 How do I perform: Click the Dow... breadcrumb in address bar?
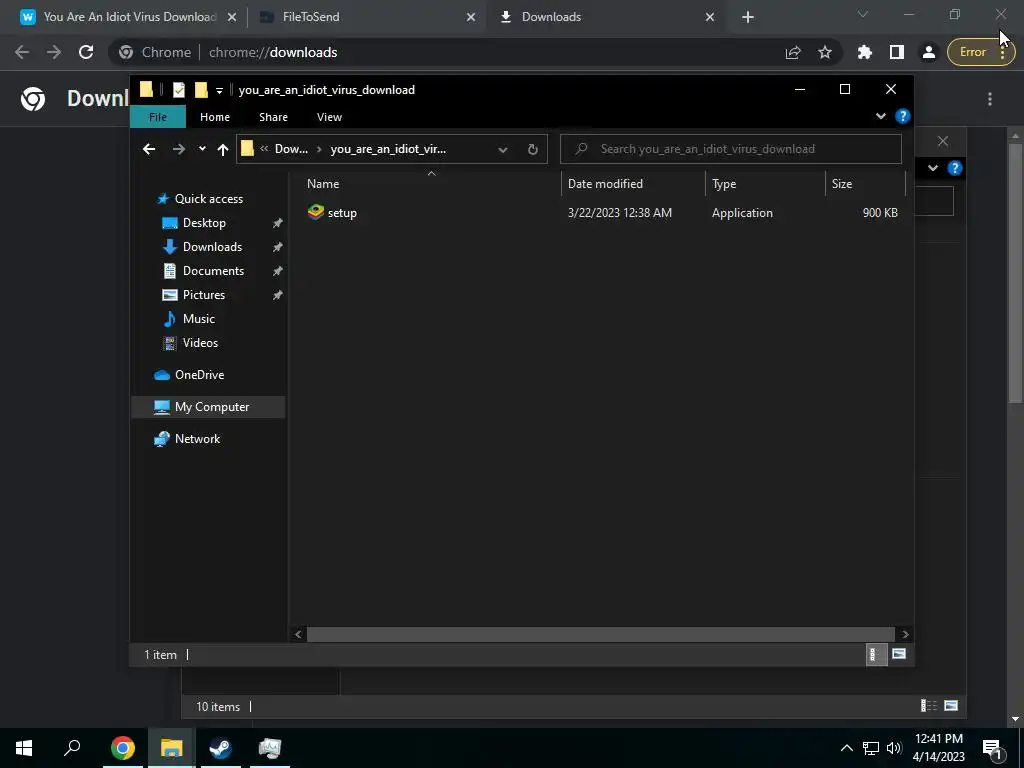[x=291, y=150]
